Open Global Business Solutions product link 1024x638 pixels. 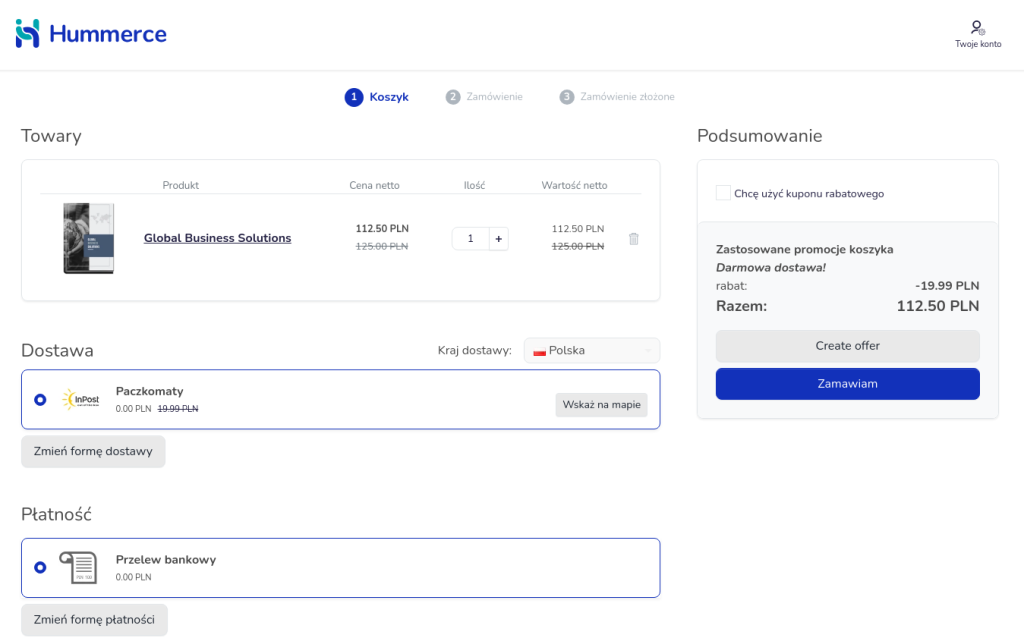217,238
